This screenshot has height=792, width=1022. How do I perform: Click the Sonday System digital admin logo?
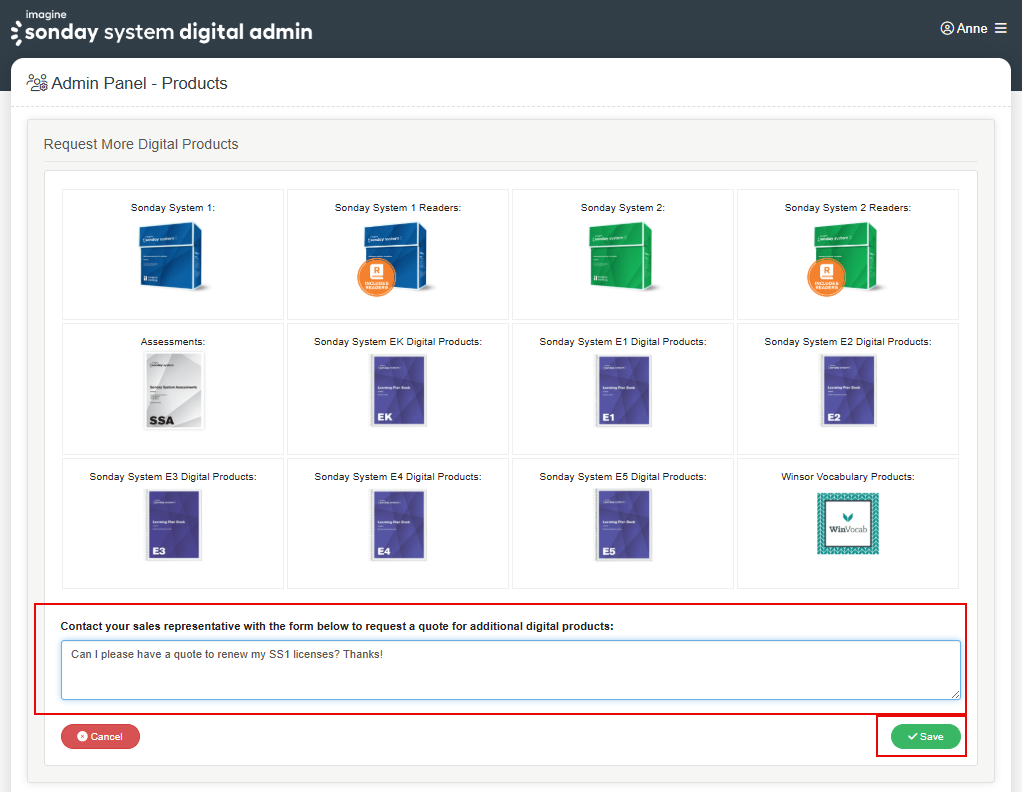[162, 29]
